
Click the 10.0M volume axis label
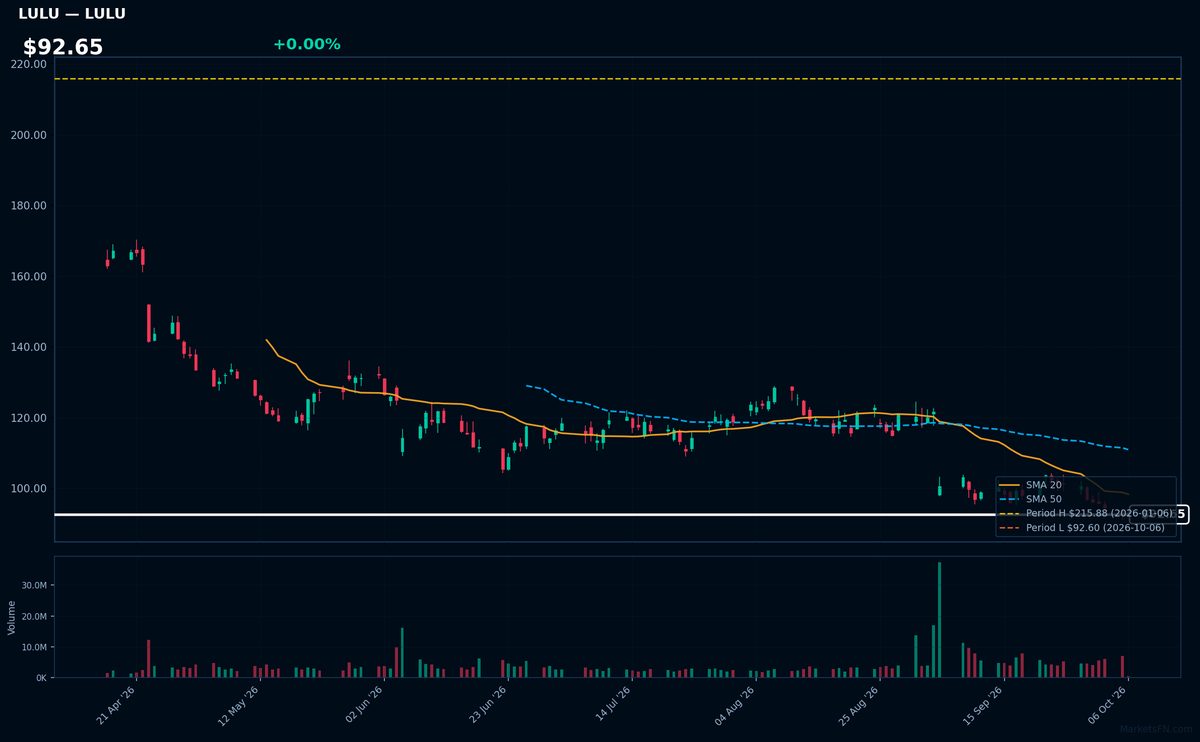34,647
